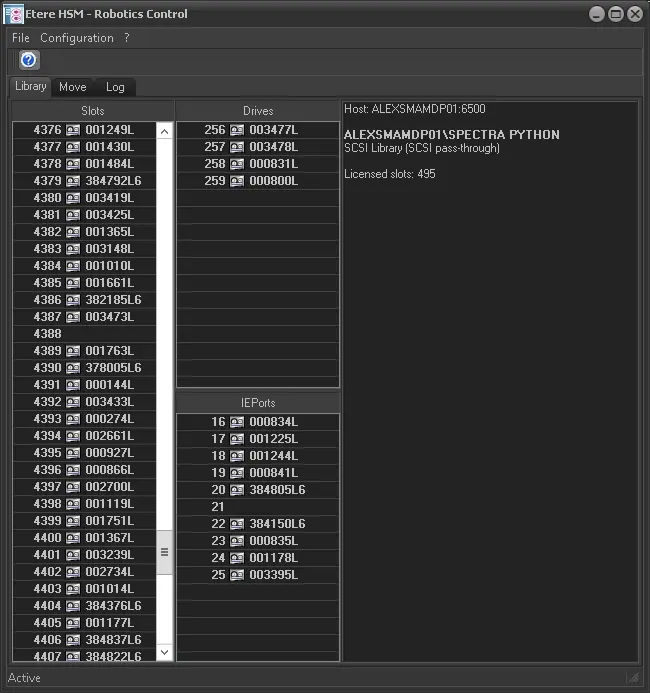
Task: Click tape icon for slot 4376
Action: click(73, 130)
